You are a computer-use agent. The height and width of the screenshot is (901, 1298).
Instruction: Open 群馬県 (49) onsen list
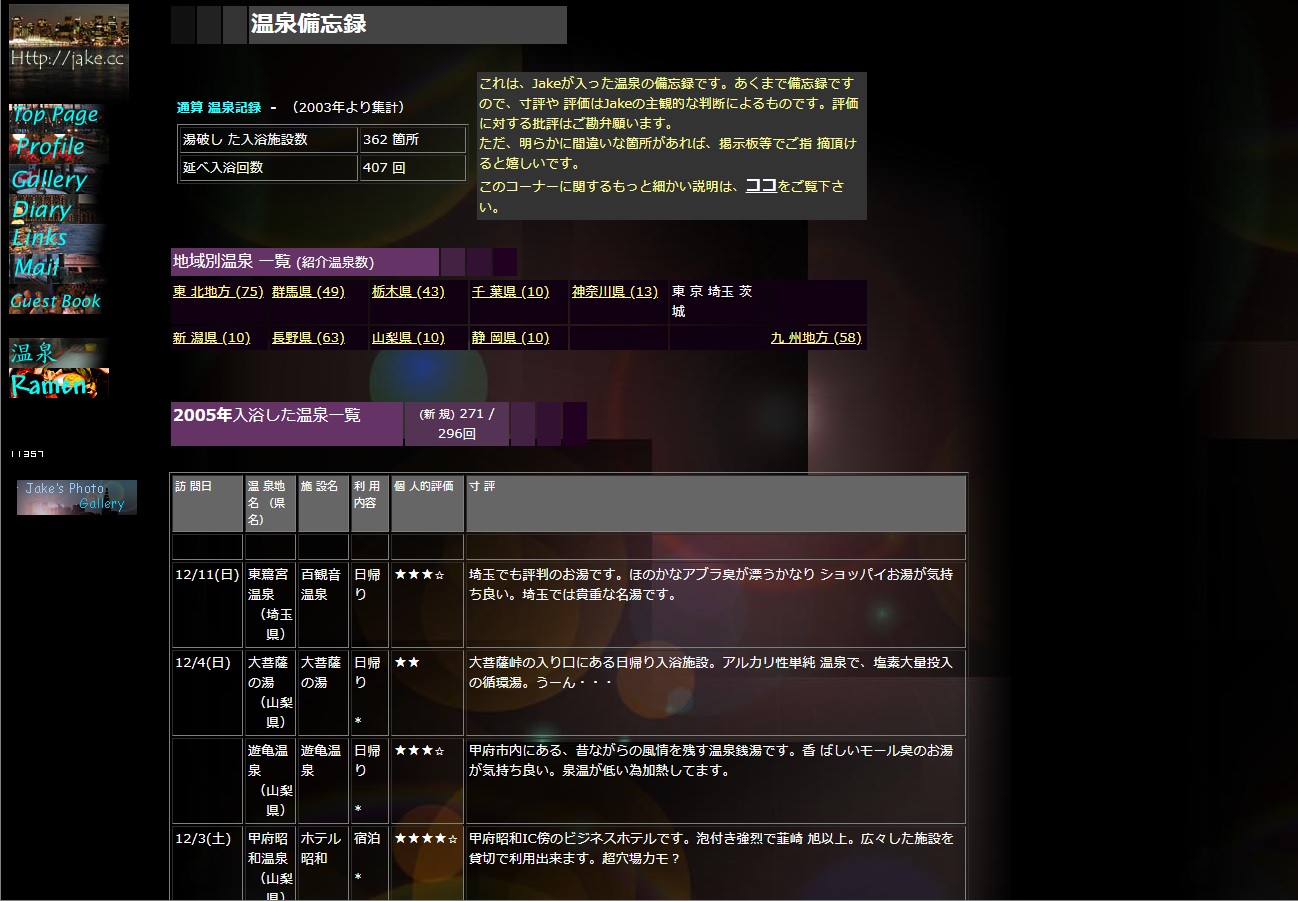pyautogui.click(x=308, y=292)
